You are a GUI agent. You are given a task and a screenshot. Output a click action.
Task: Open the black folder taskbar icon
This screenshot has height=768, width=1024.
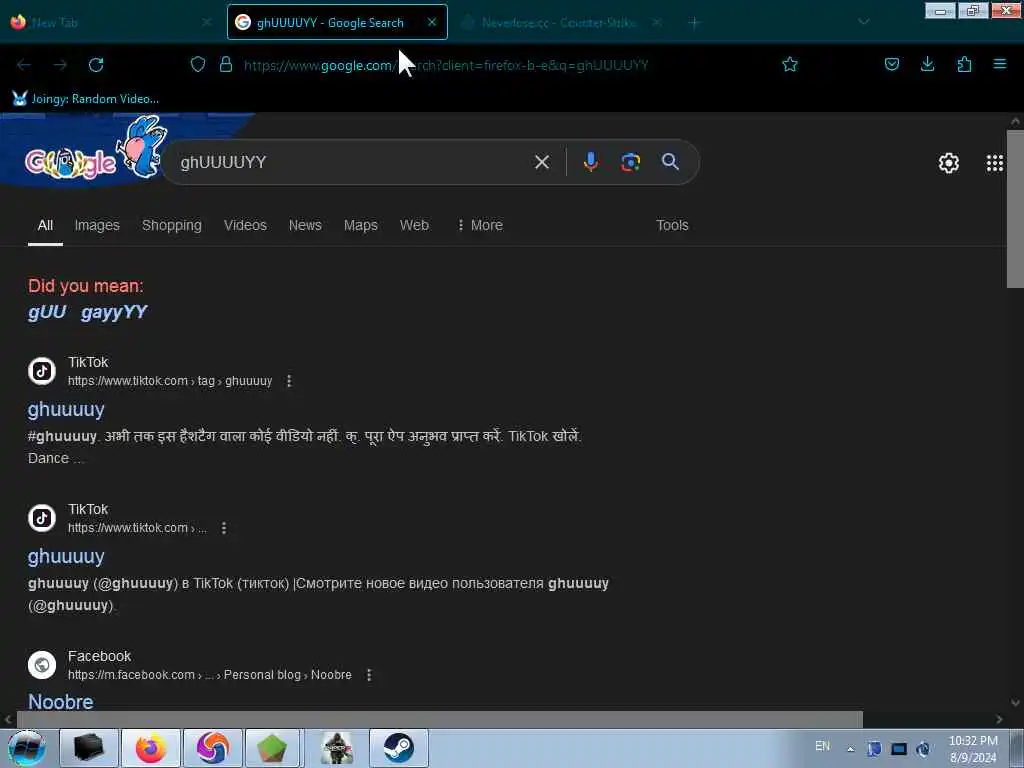pyautogui.click(x=89, y=748)
